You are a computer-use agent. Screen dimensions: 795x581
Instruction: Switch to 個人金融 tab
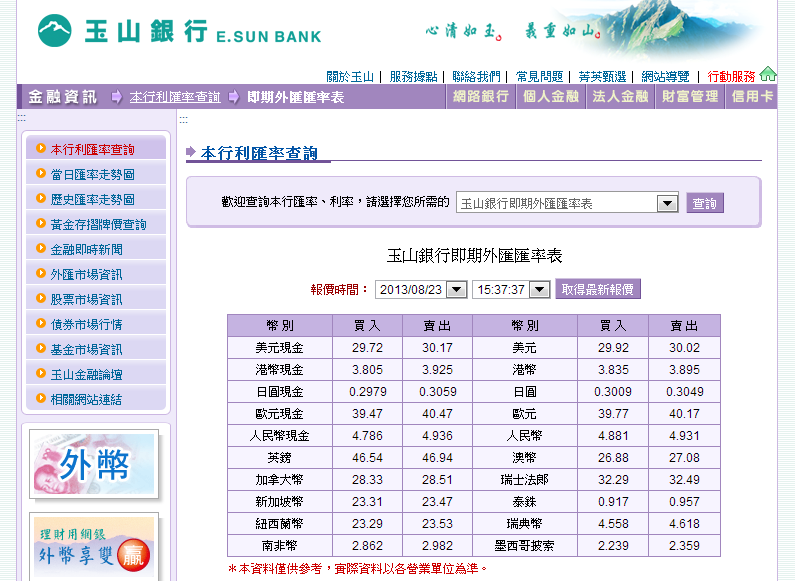551,96
